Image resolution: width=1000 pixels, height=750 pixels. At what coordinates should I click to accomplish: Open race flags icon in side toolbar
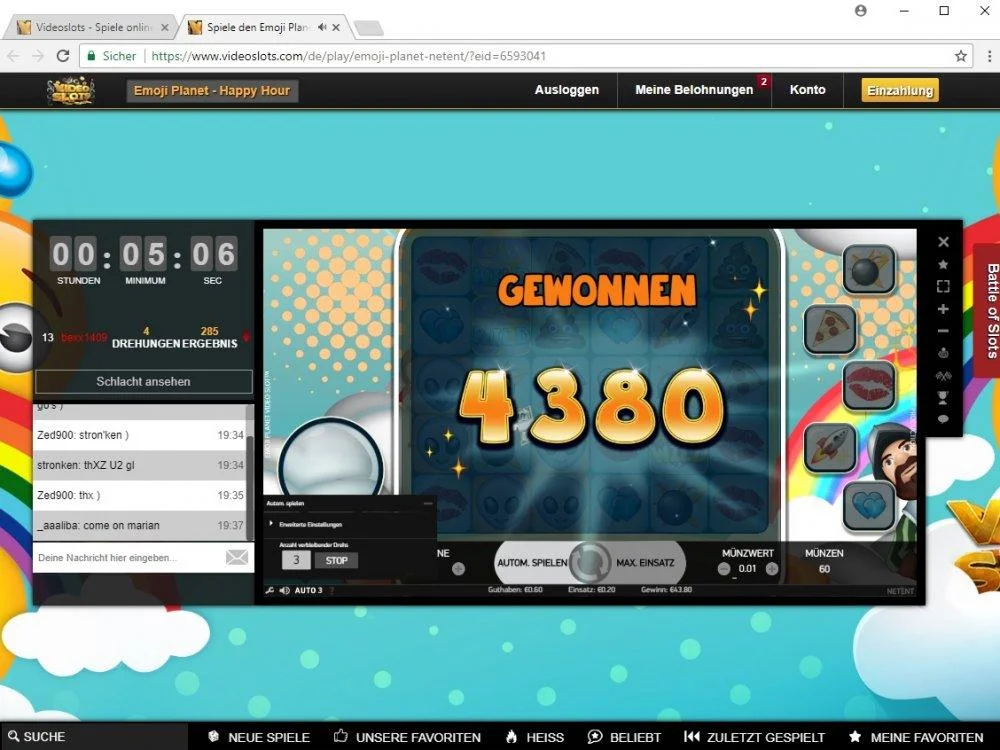pyautogui.click(x=943, y=376)
